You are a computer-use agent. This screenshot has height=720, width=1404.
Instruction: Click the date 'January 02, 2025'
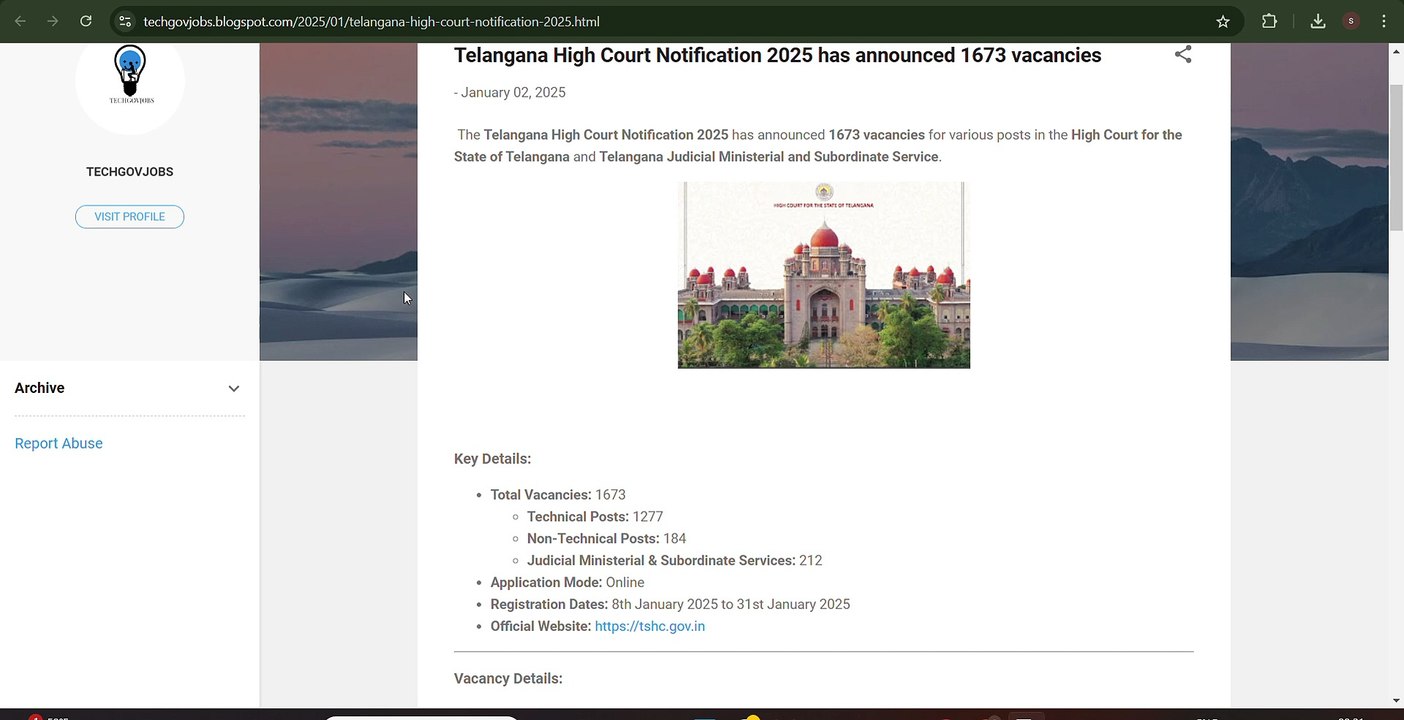click(x=513, y=92)
